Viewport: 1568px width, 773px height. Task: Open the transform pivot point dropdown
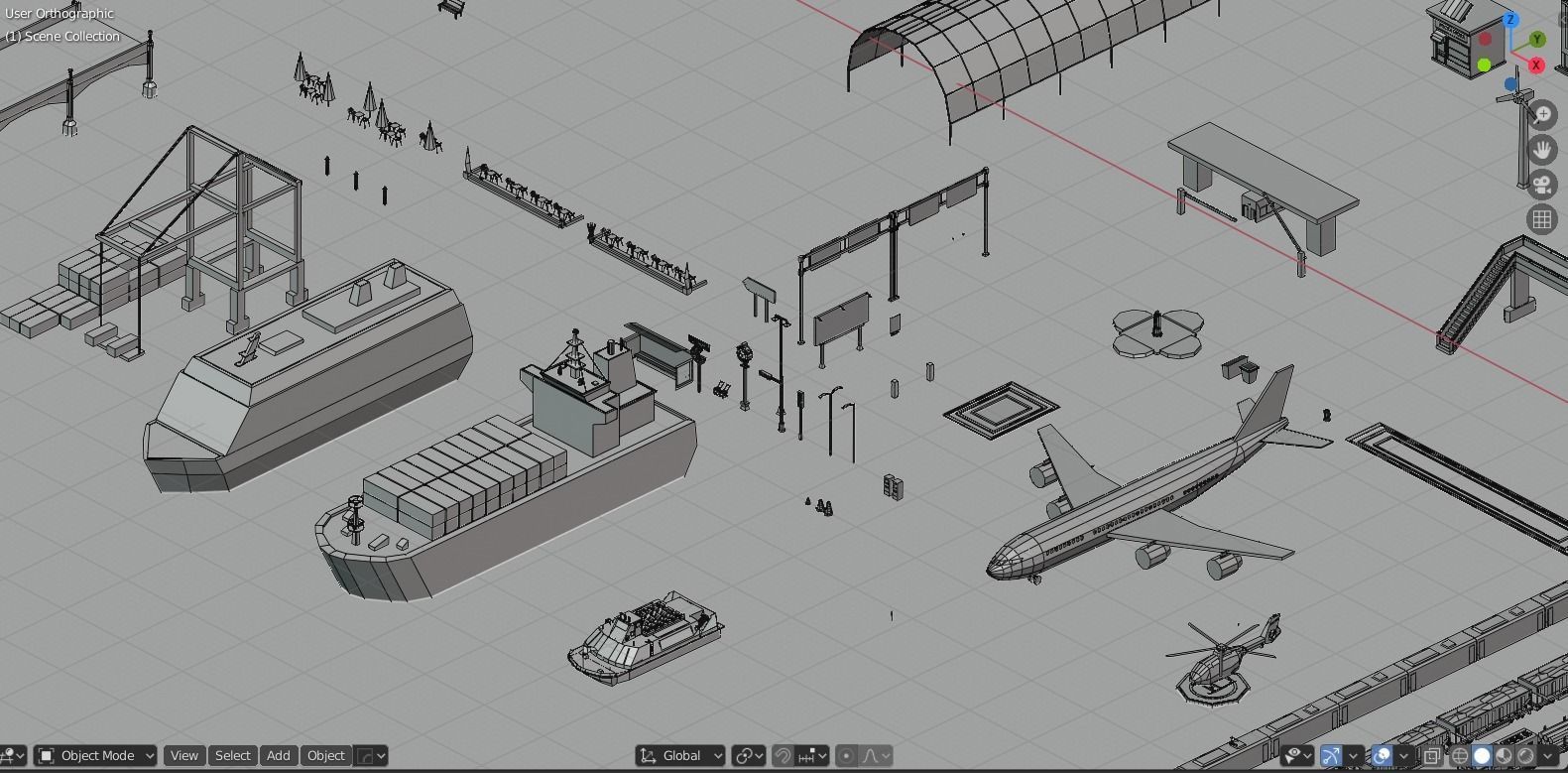(x=749, y=756)
